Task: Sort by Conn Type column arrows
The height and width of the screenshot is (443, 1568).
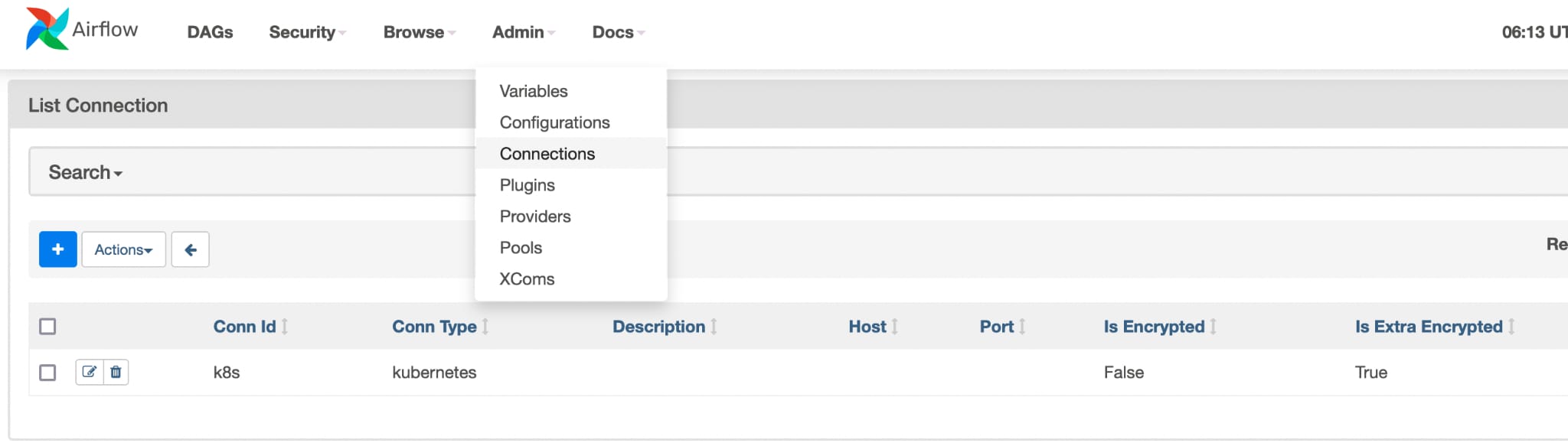Action: click(485, 327)
